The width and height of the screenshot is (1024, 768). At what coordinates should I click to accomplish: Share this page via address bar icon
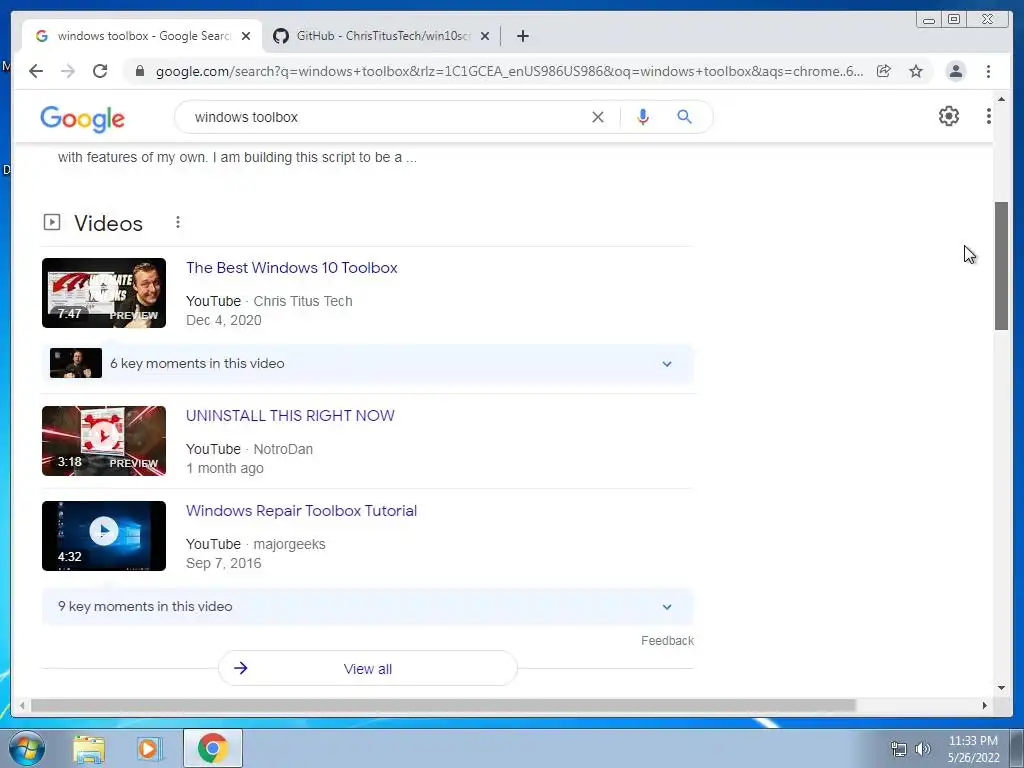pyautogui.click(x=884, y=71)
